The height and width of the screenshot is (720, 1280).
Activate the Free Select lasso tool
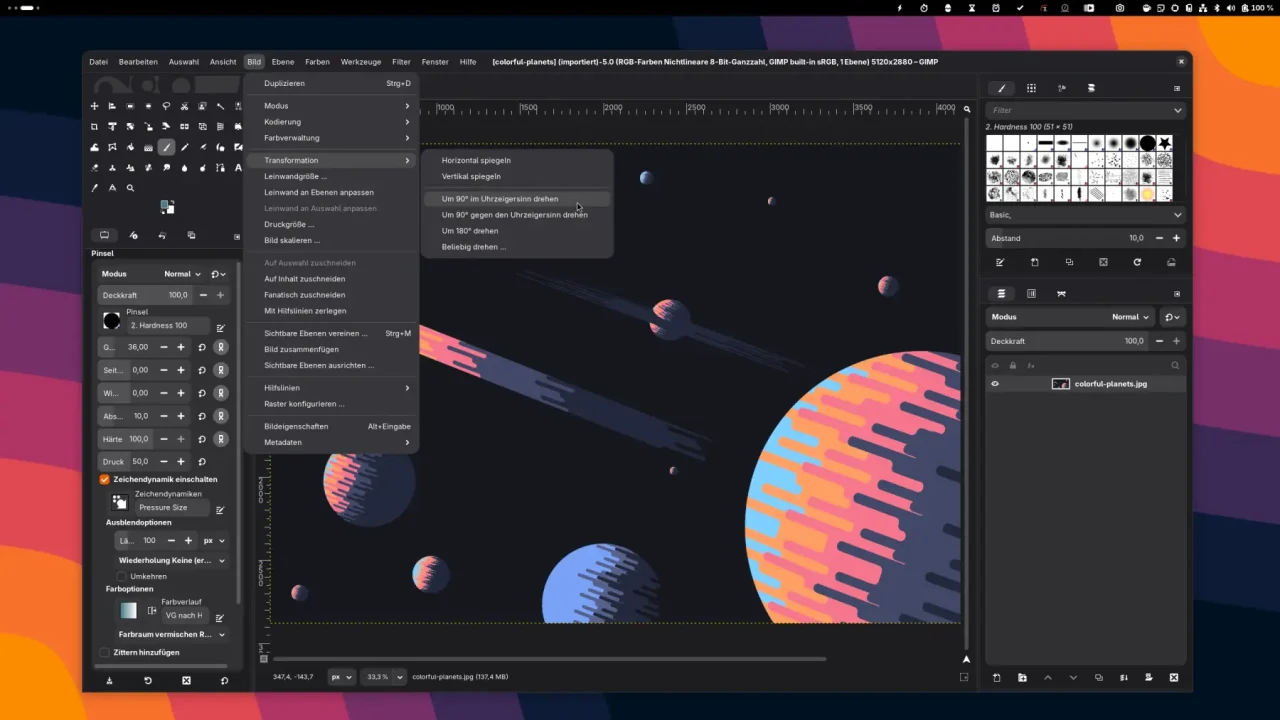tap(167, 106)
